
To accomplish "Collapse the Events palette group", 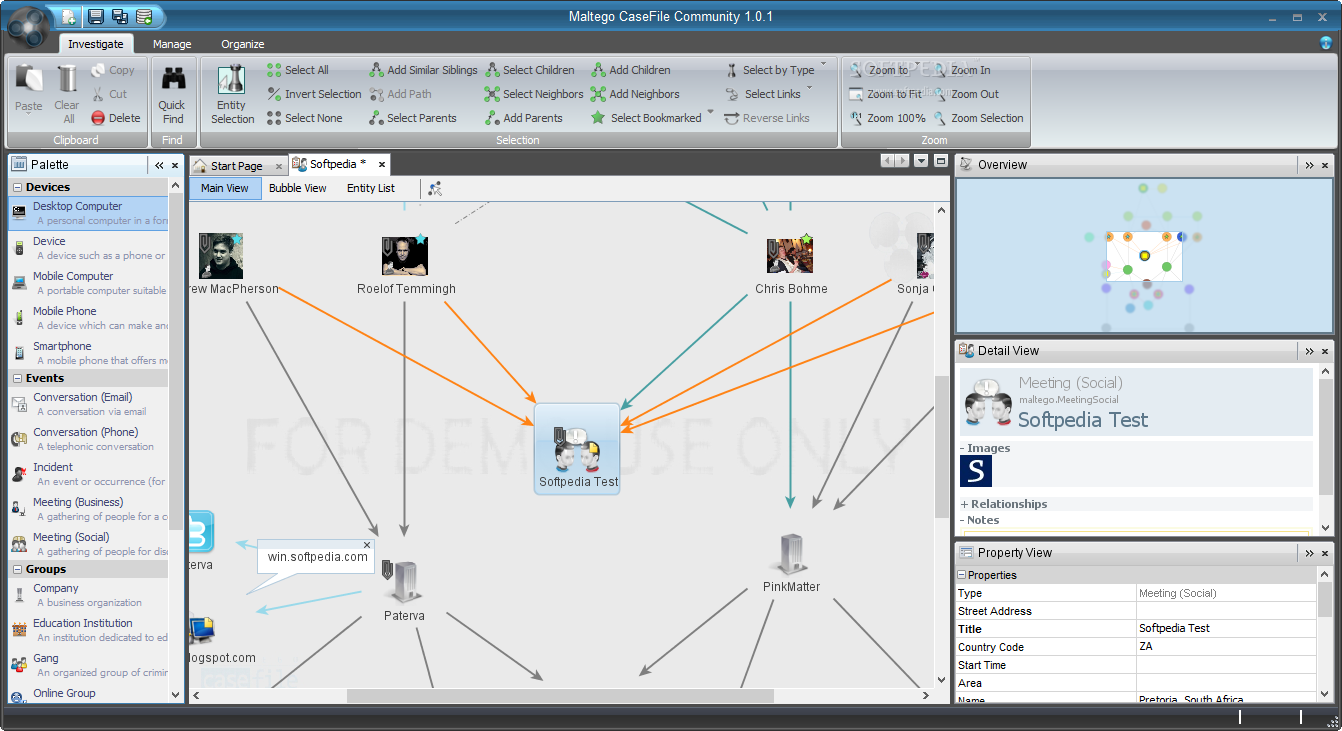I will pos(17,378).
